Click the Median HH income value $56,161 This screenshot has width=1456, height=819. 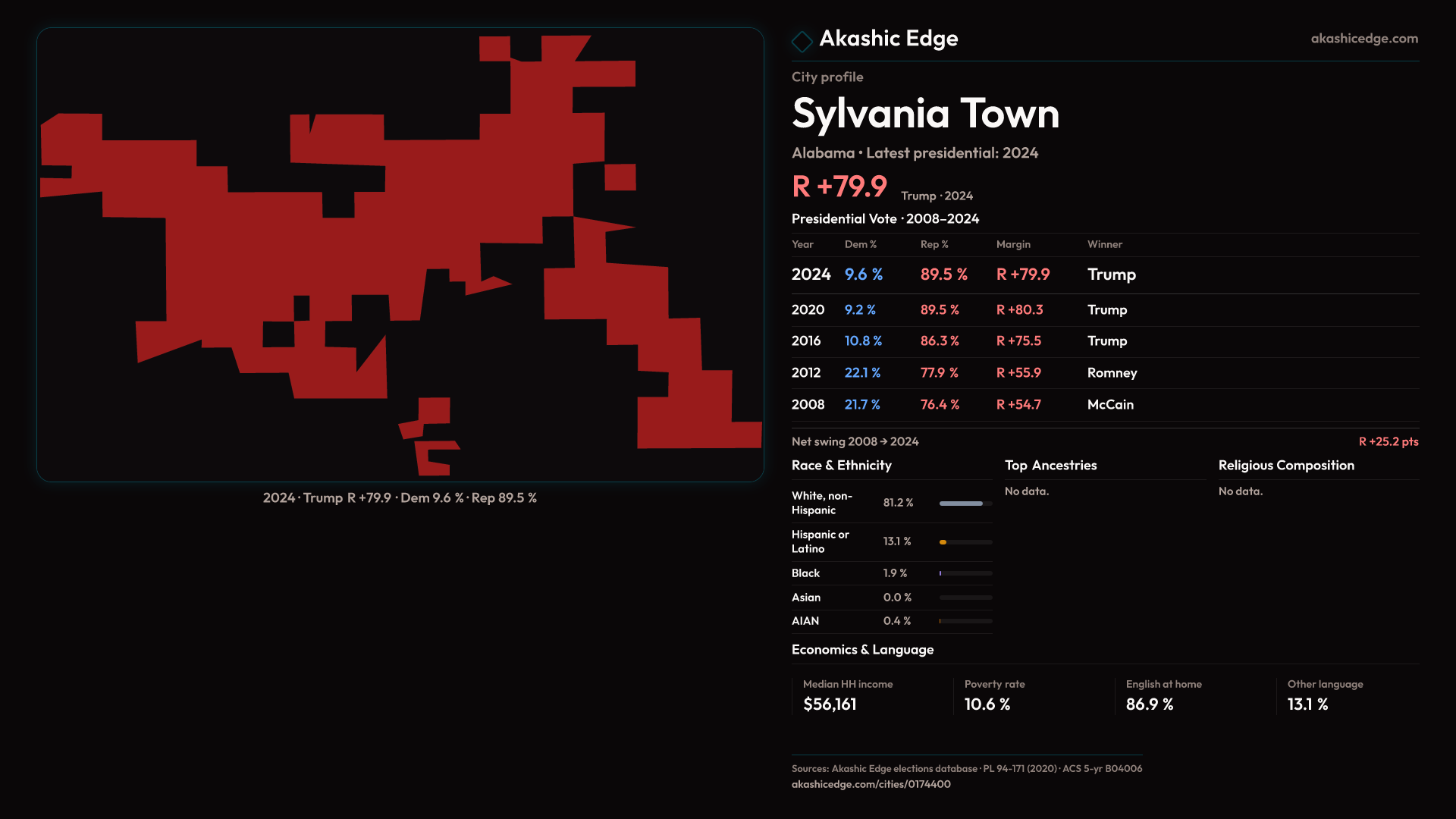point(830,704)
